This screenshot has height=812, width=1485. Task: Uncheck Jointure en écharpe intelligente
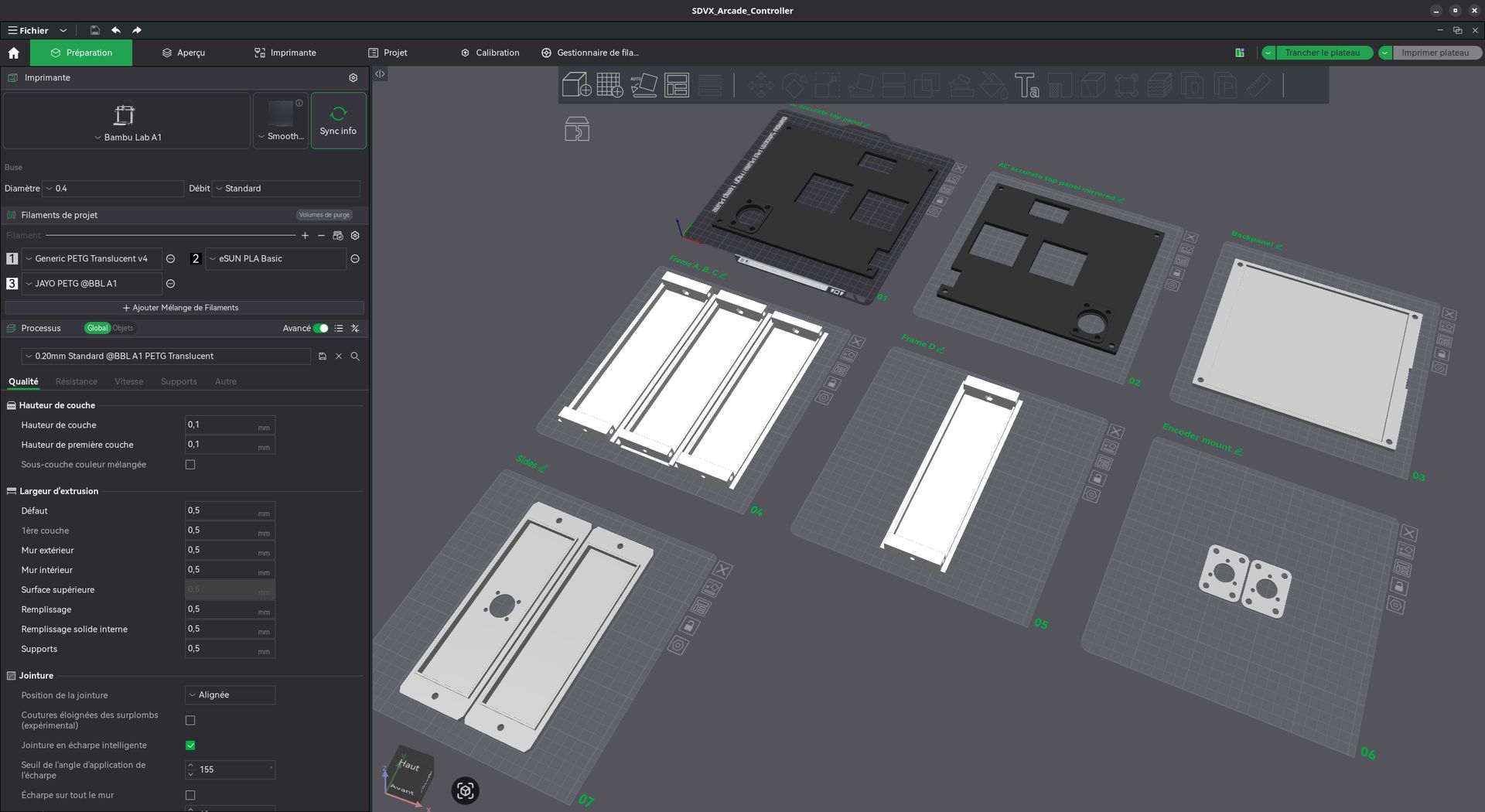tap(190, 745)
